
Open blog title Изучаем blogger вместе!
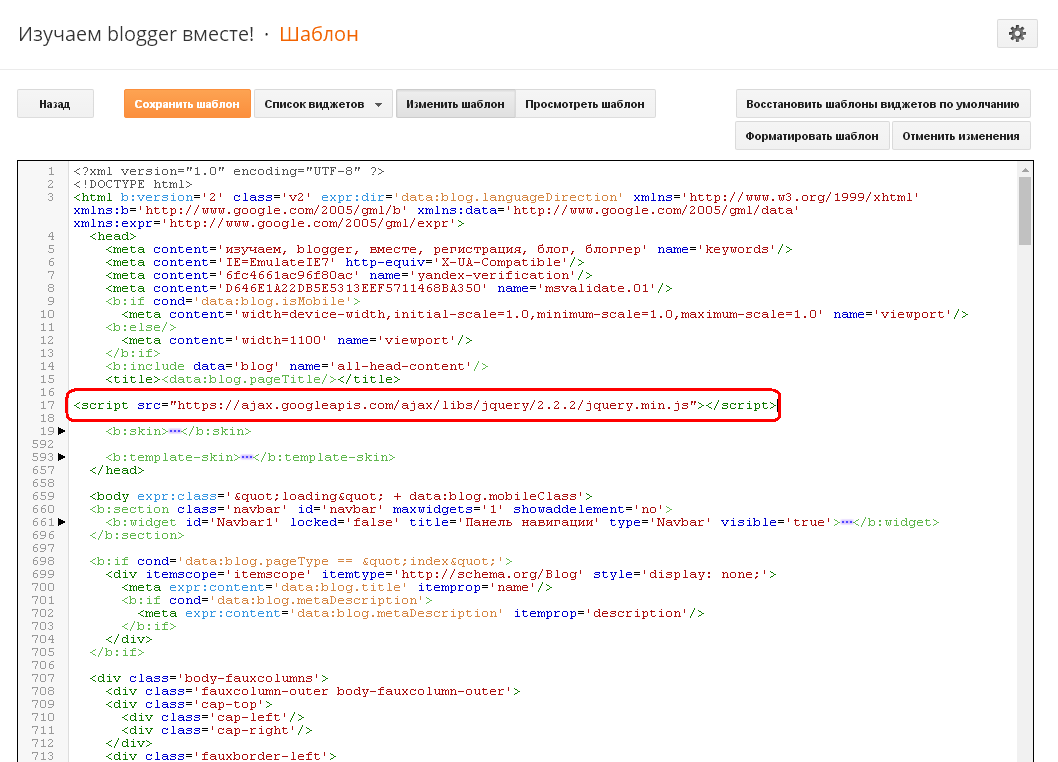click(136, 34)
